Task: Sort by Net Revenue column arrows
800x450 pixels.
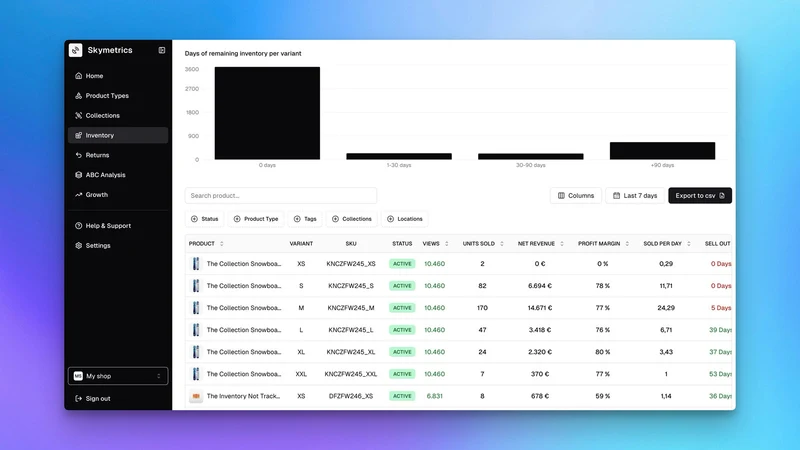Action: [562, 244]
